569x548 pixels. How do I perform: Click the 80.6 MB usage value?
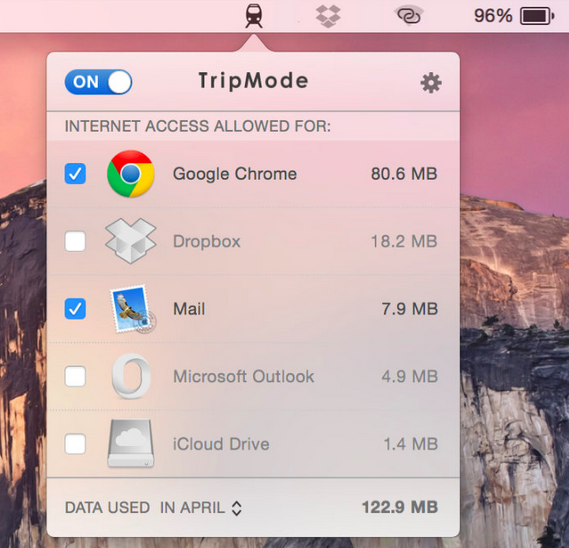[x=404, y=173]
